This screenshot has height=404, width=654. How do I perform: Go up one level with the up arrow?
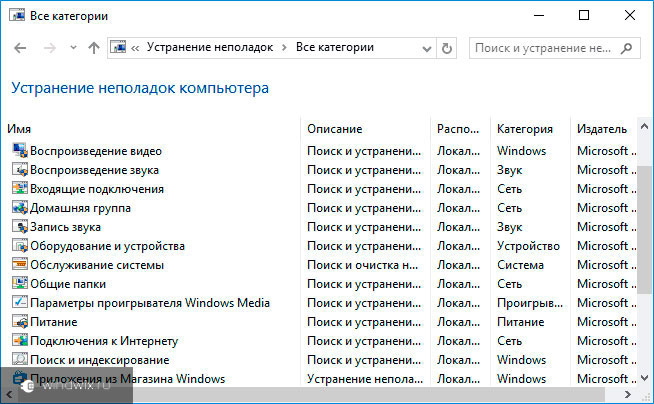[94, 48]
